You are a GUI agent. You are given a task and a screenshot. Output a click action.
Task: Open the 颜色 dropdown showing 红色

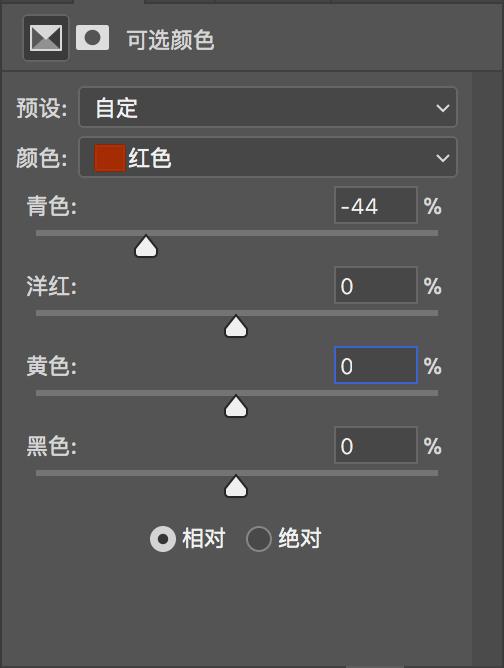point(268,157)
